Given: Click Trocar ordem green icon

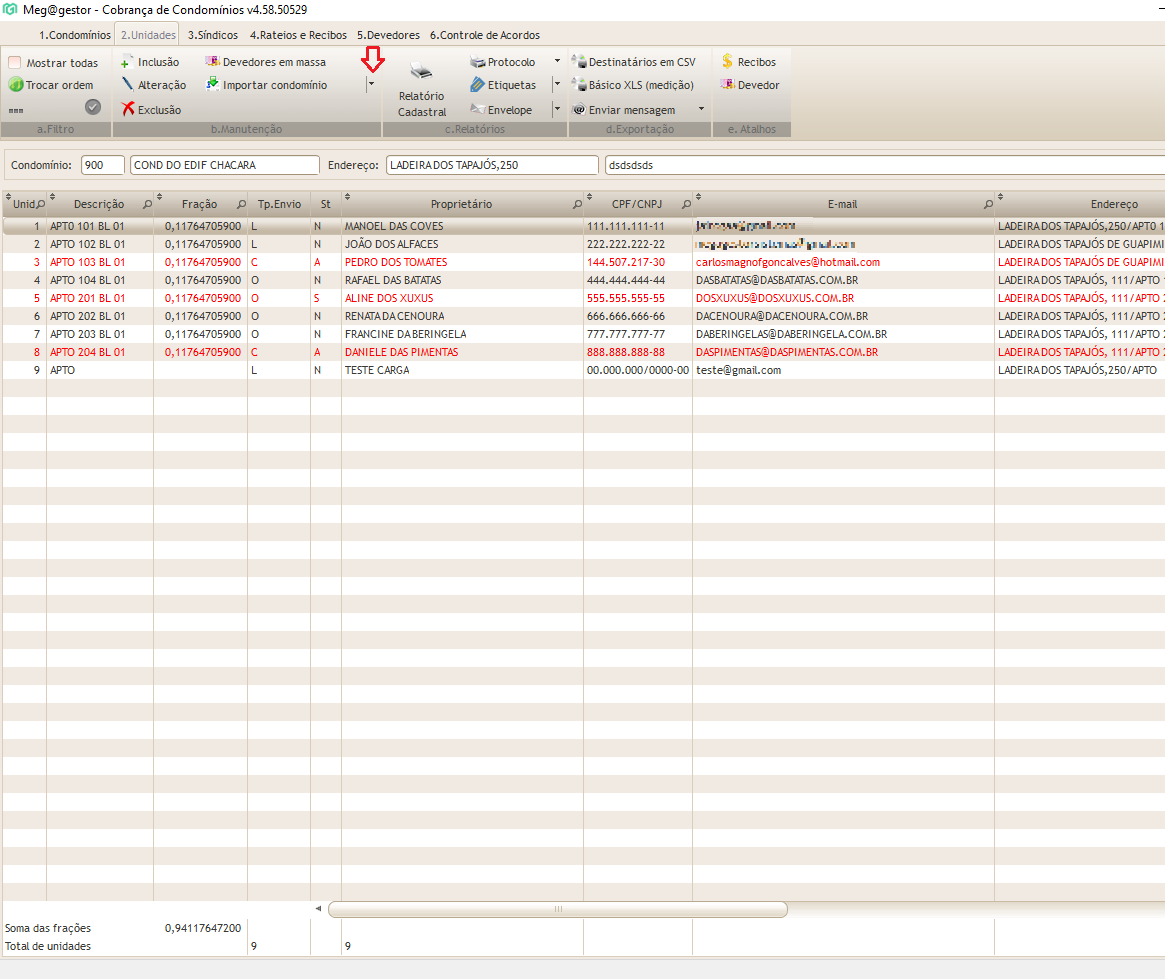Looking at the screenshot, I should 15,85.
